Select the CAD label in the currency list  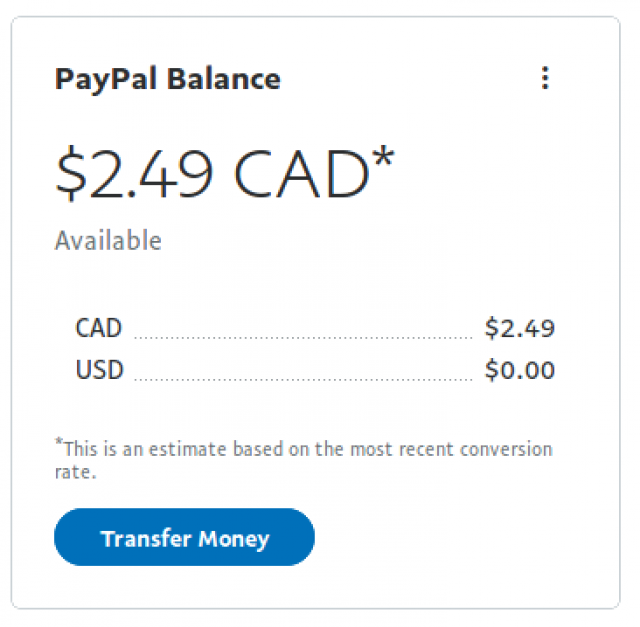pos(98,328)
